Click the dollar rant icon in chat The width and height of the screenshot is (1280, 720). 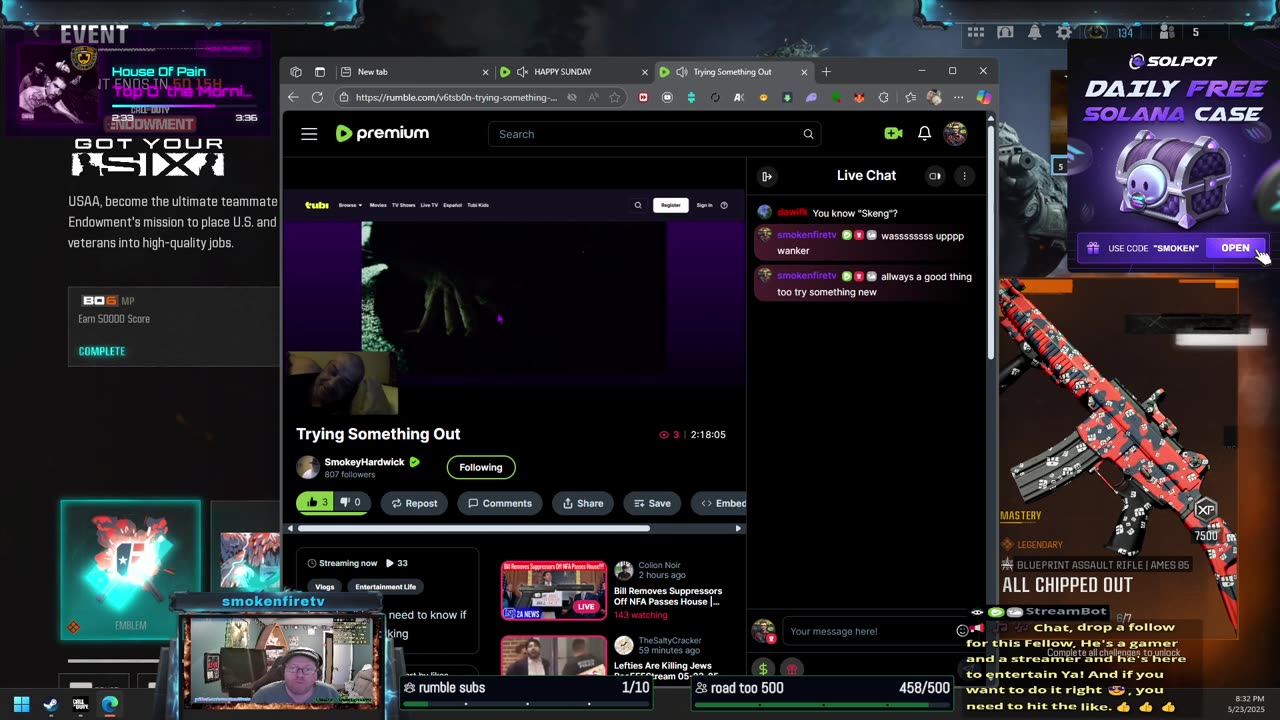[x=764, y=668]
